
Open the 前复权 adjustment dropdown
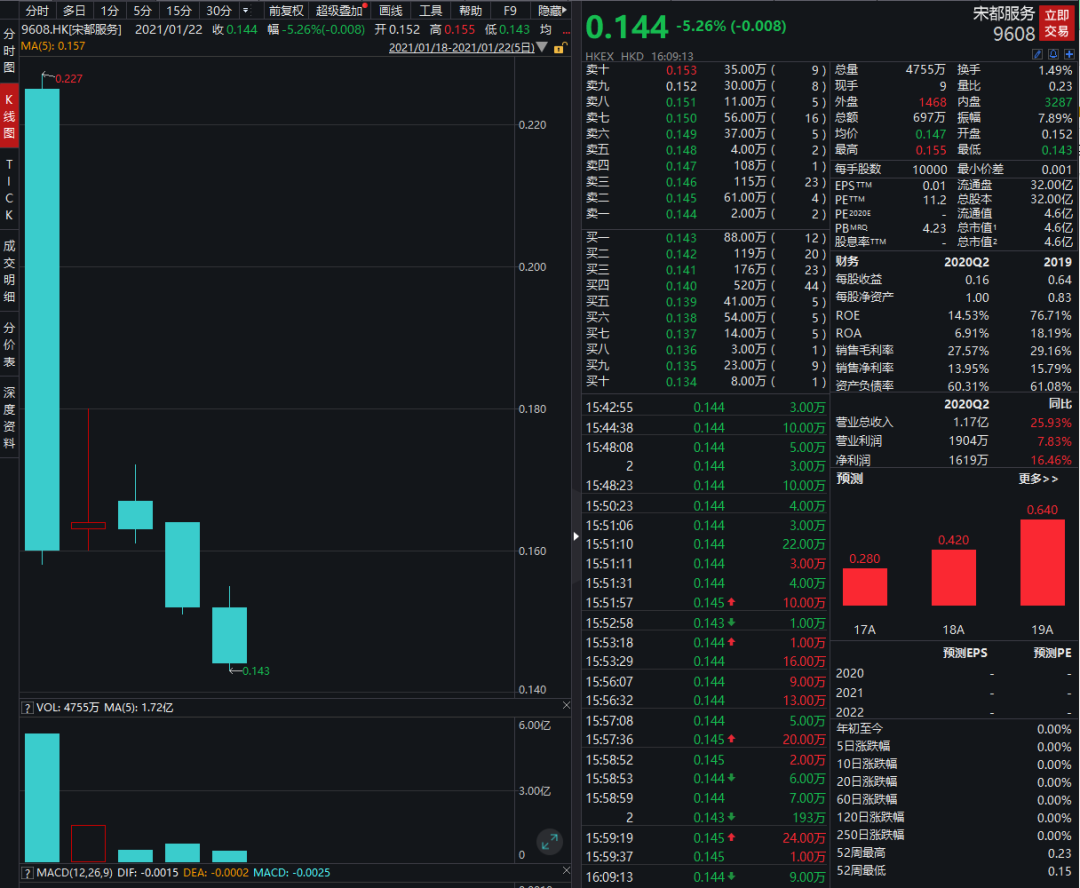pyautogui.click(x=285, y=10)
